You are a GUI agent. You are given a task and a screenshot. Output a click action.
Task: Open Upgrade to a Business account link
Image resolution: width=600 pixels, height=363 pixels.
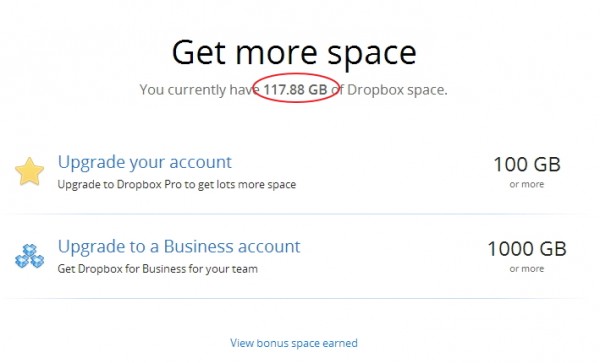point(179,247)
